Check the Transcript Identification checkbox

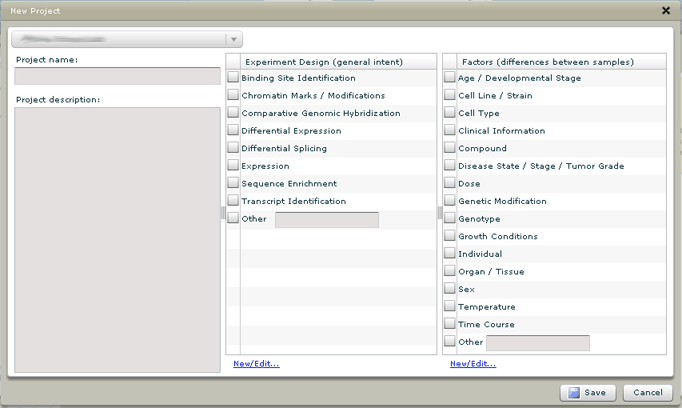click(x=233, y=201)
